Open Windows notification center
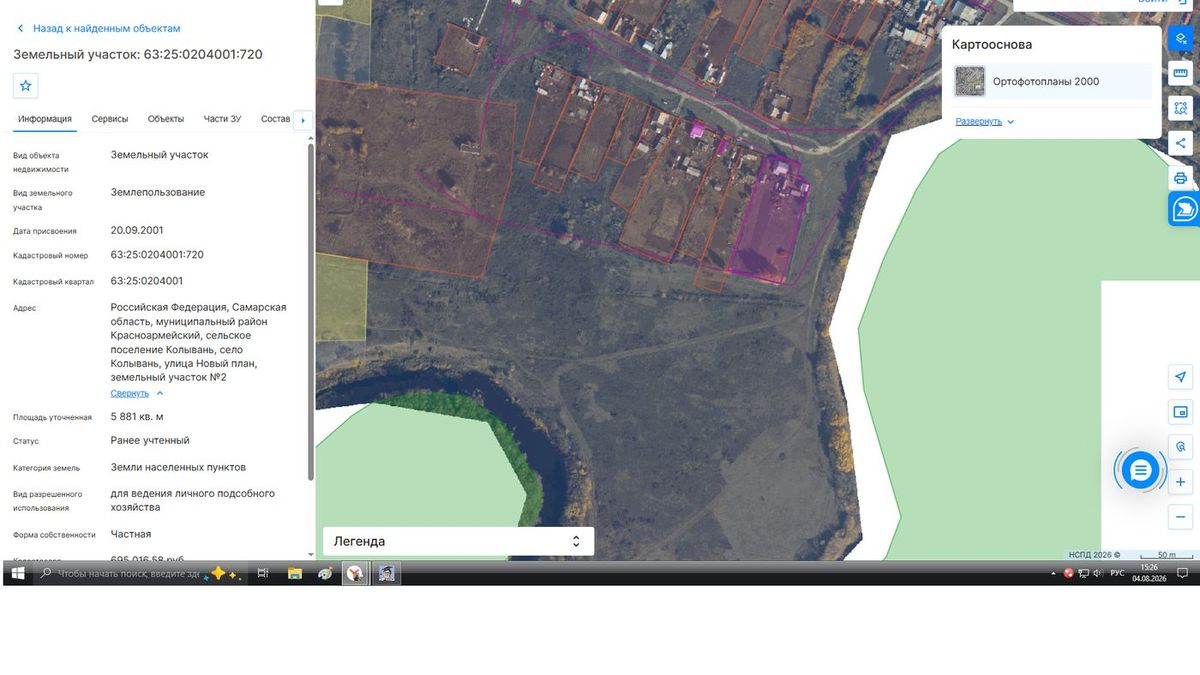This screenshot has height=675, width=1200. pos(1182,573)
